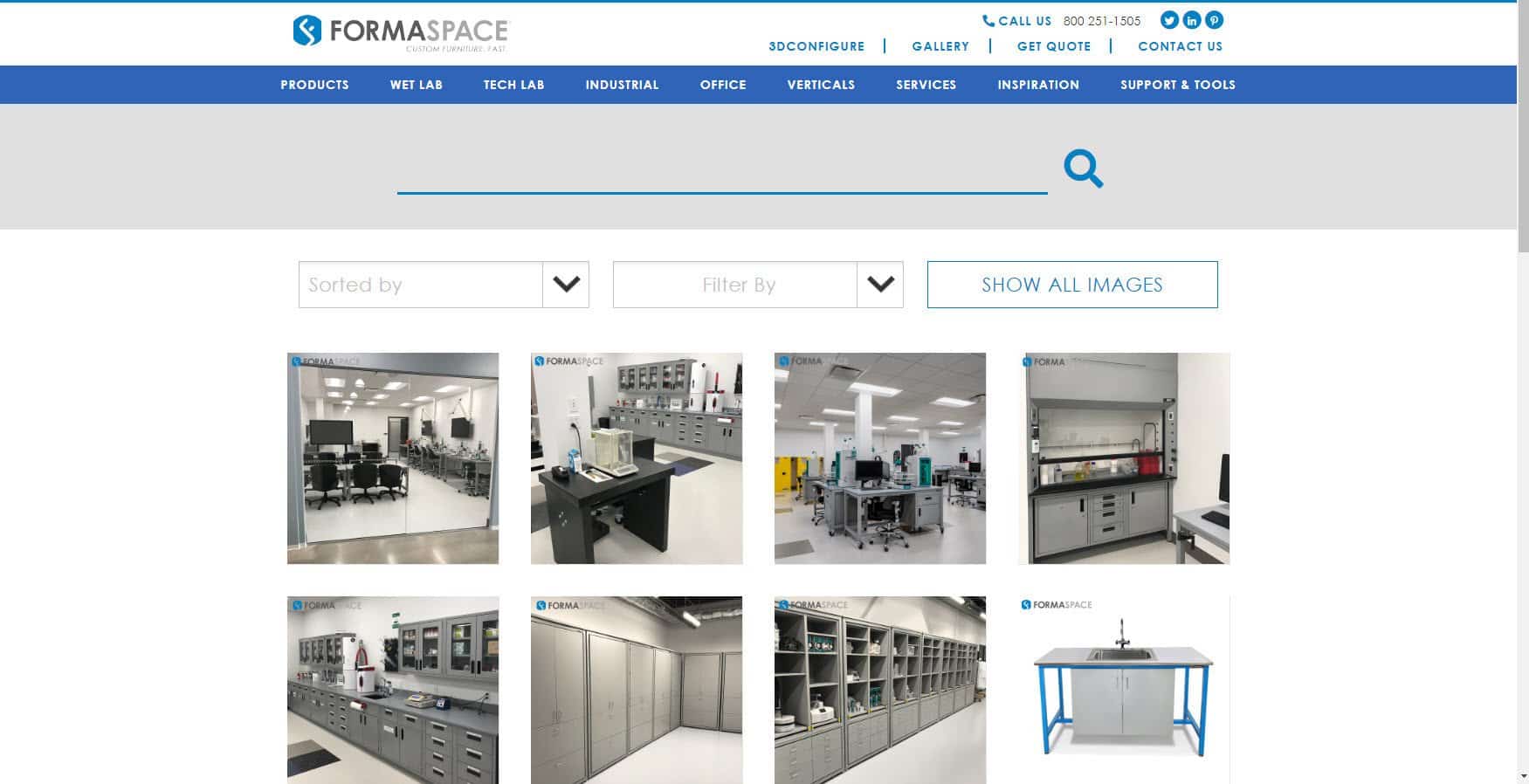Click the Filter By field text
The height and width of the screenshot is (784, 1529).
tap(739, 285)
